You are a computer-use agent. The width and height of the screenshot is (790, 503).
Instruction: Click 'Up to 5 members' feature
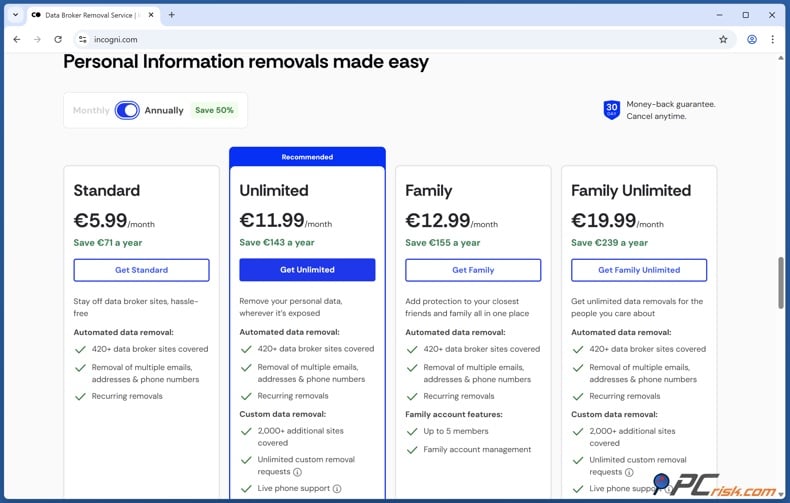pyautogui.click(x=455, y=431)
